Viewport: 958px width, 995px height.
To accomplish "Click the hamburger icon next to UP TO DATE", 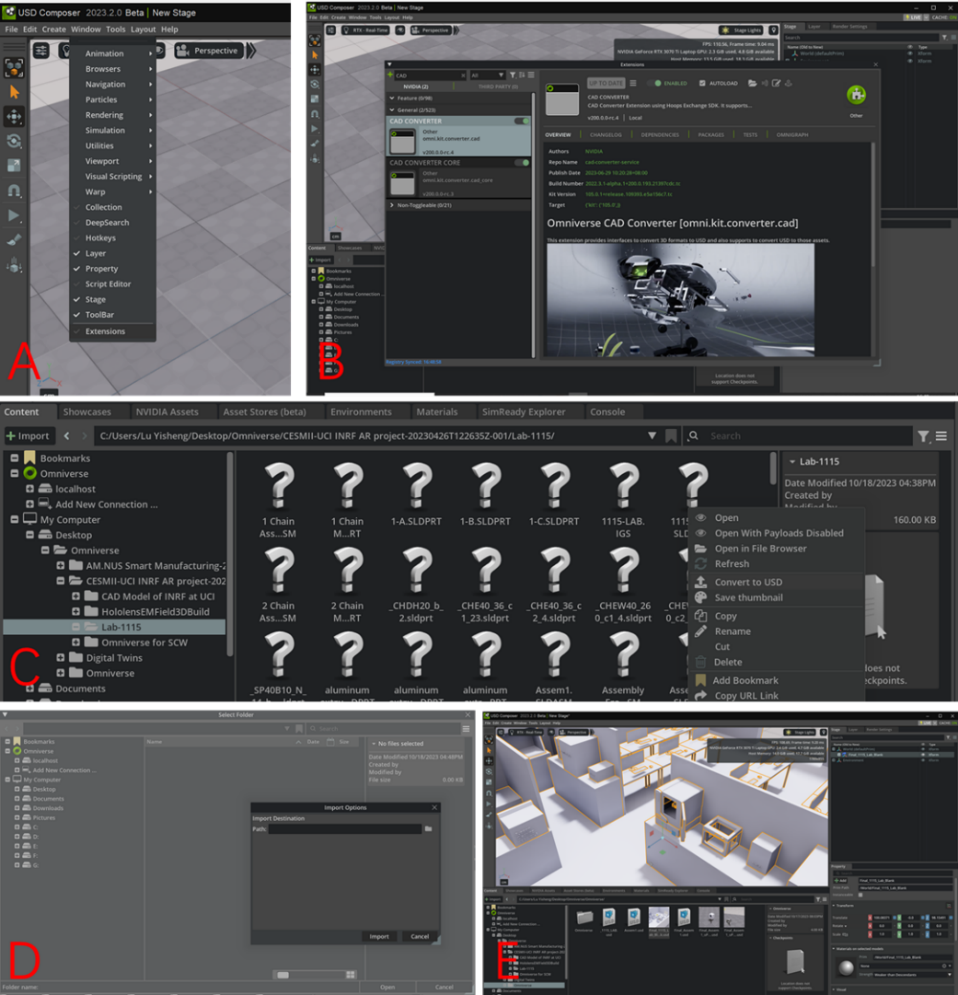I will (633, 83).
